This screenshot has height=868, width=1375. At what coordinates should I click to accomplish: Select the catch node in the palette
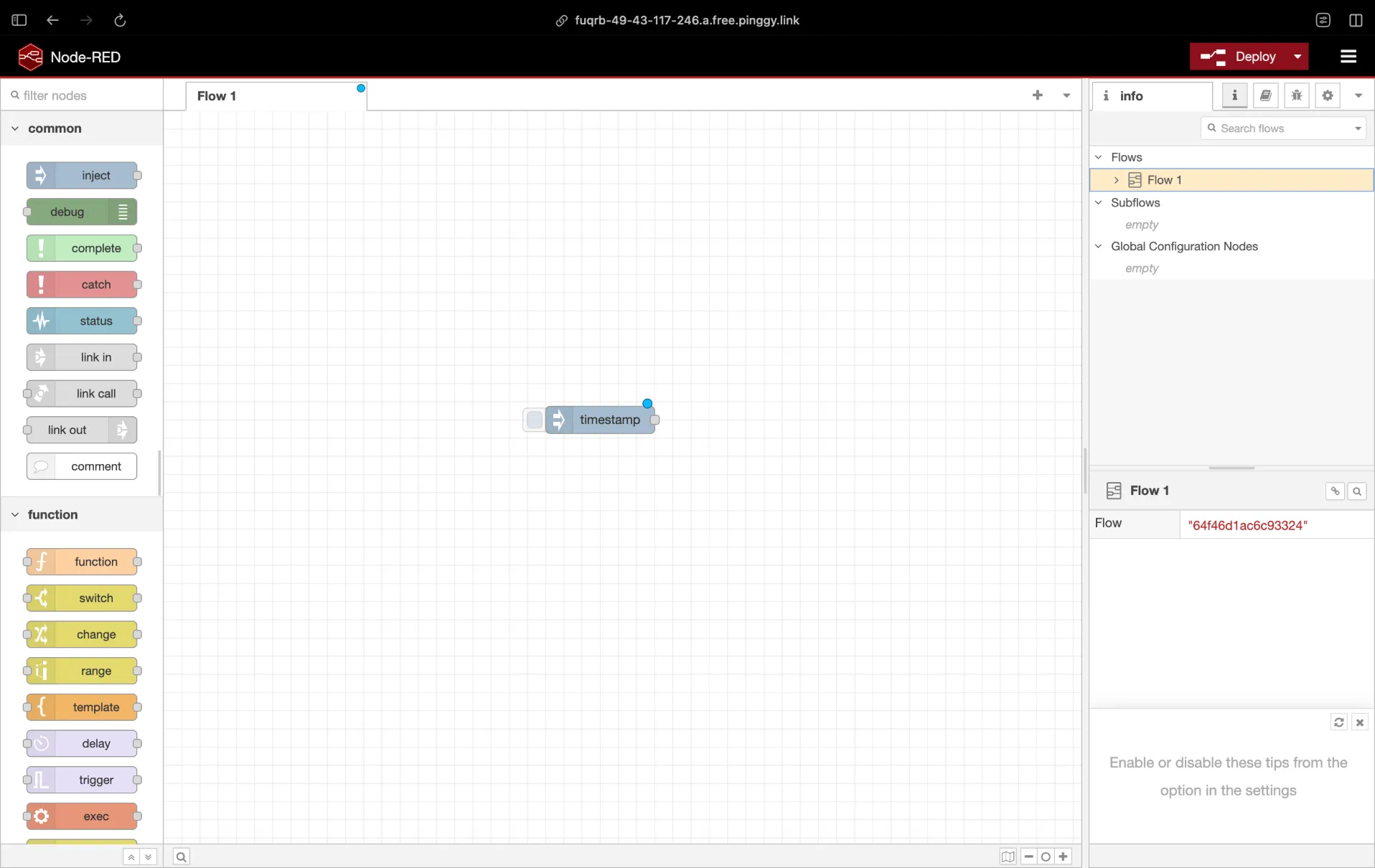[83, 284]
